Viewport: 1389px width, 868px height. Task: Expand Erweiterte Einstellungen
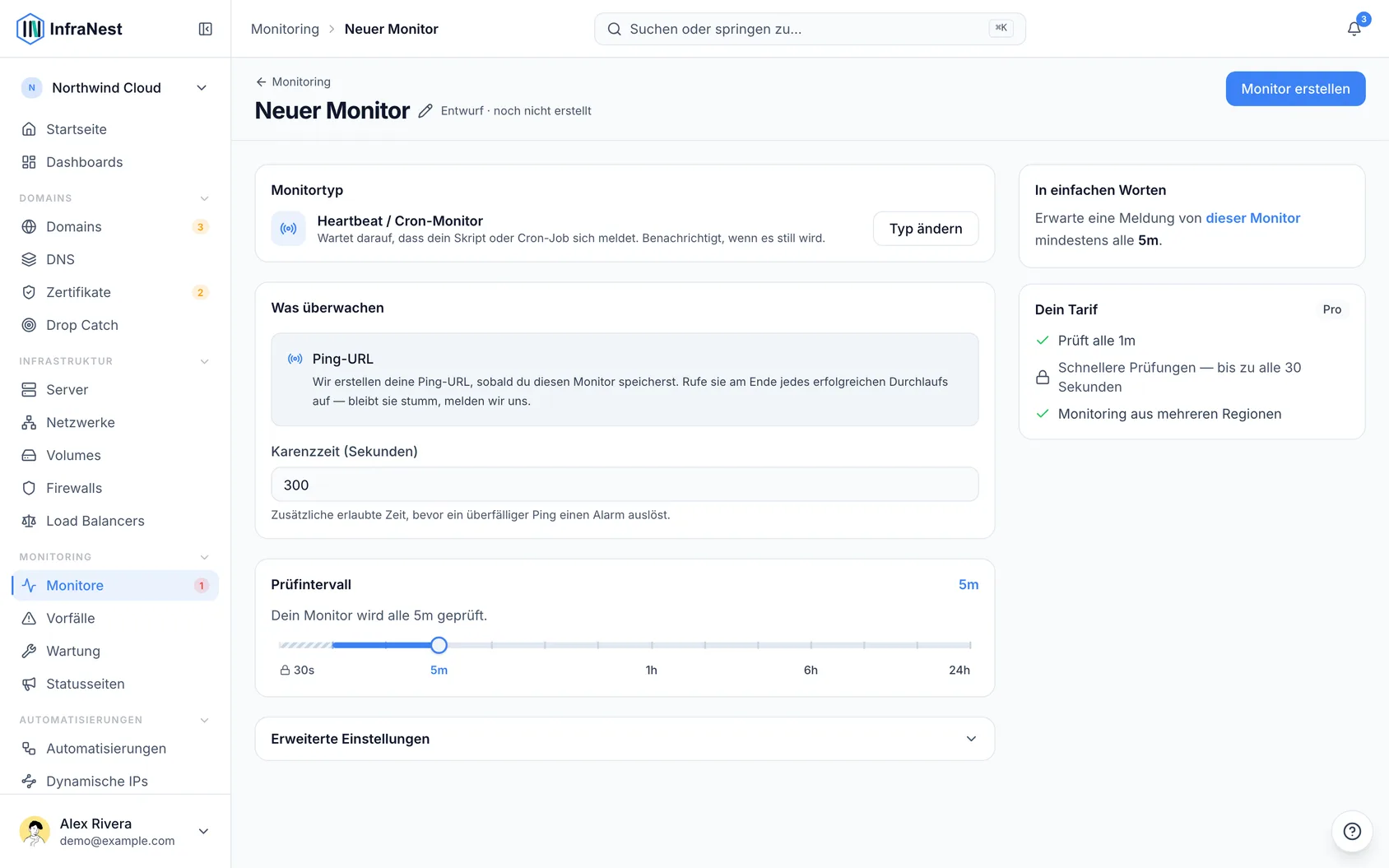coord(625,739)
